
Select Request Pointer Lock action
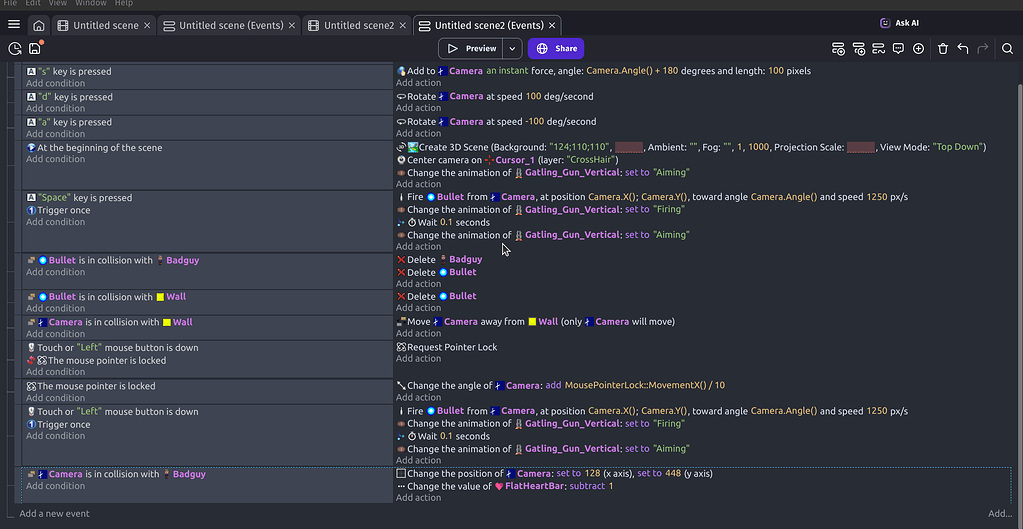[447, 347]
